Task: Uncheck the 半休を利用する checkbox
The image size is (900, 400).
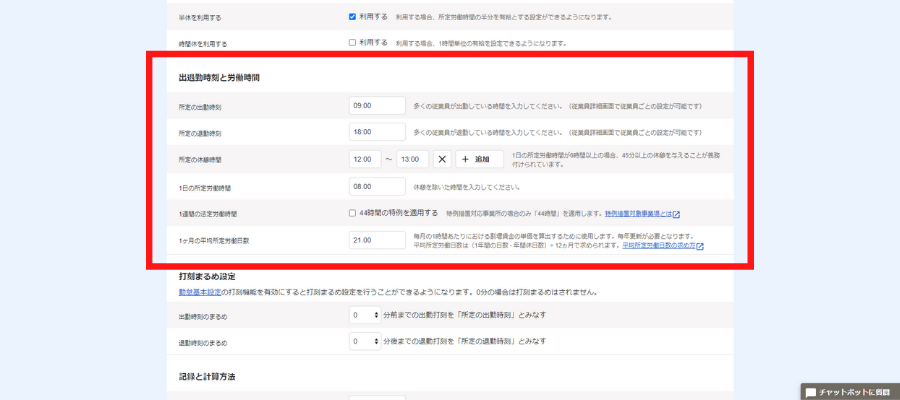Action: [x=352, y=17]
